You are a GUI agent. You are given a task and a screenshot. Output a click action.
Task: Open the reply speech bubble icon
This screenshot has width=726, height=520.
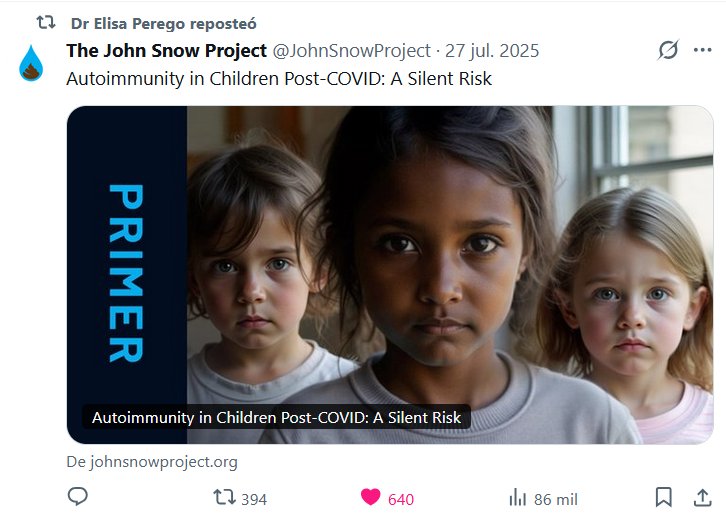point(77,496)
